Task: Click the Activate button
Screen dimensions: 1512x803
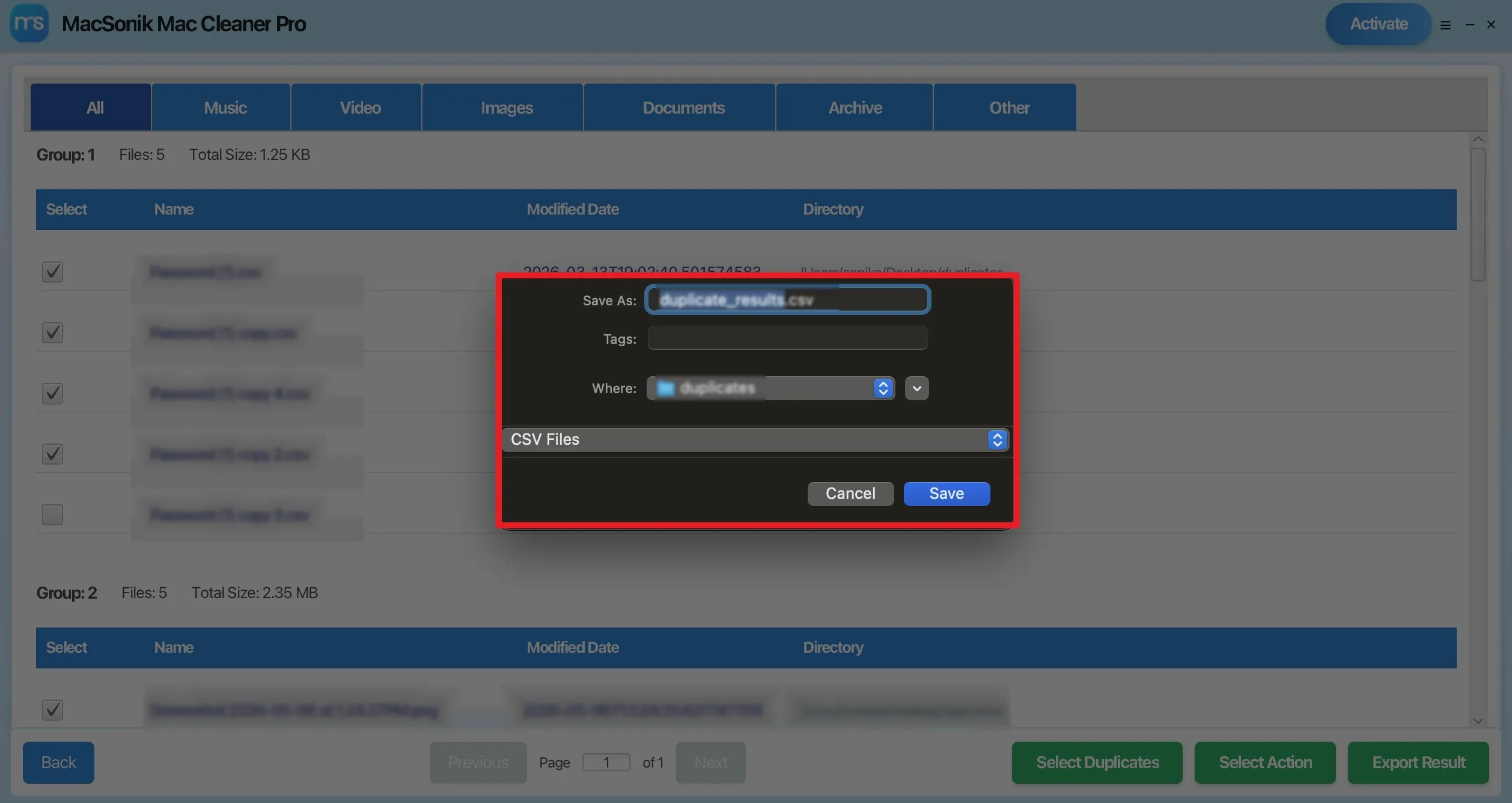Action: pyautogui.click(x=1379, y=24)
